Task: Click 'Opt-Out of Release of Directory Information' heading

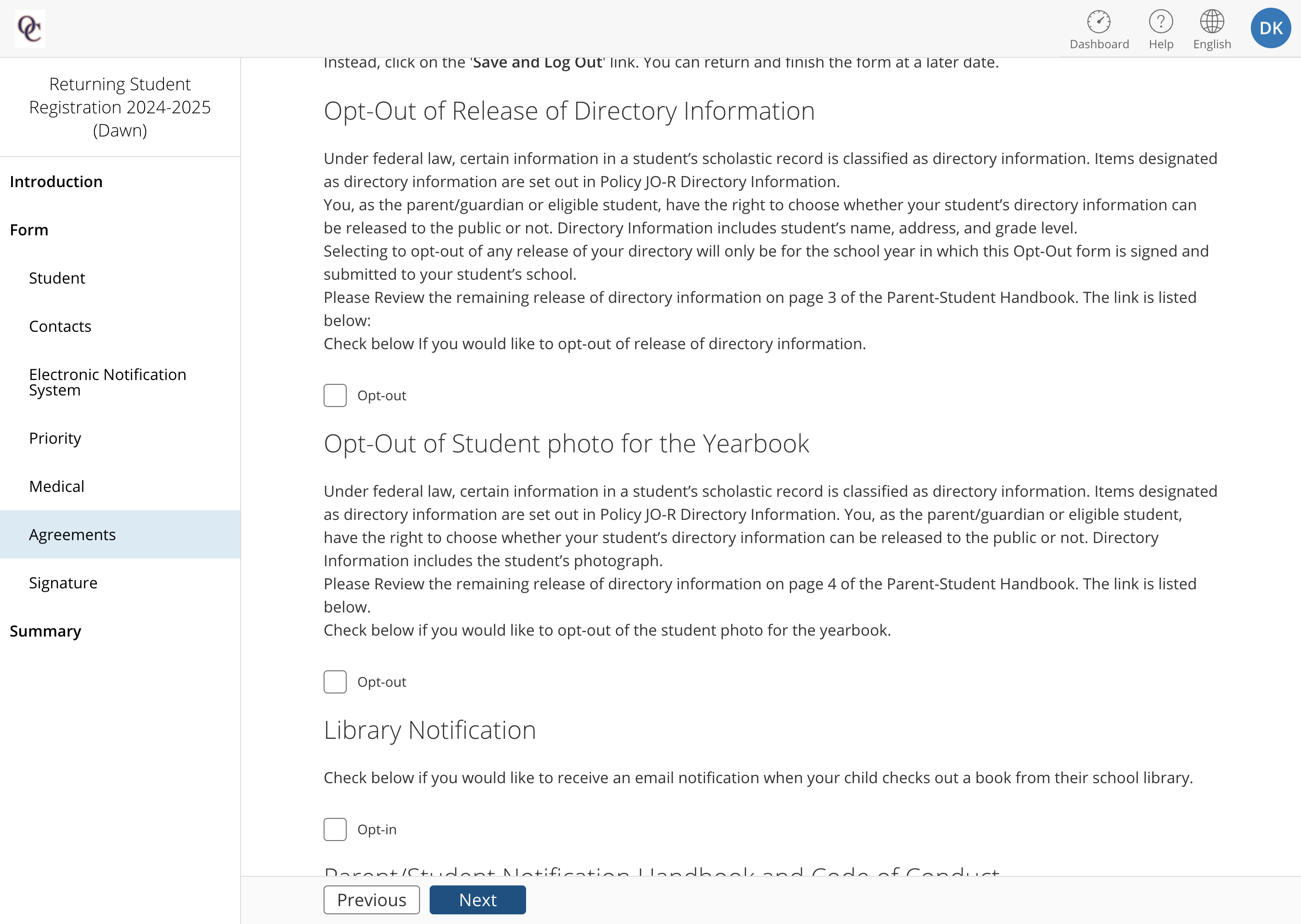Action: click(569, 111)
